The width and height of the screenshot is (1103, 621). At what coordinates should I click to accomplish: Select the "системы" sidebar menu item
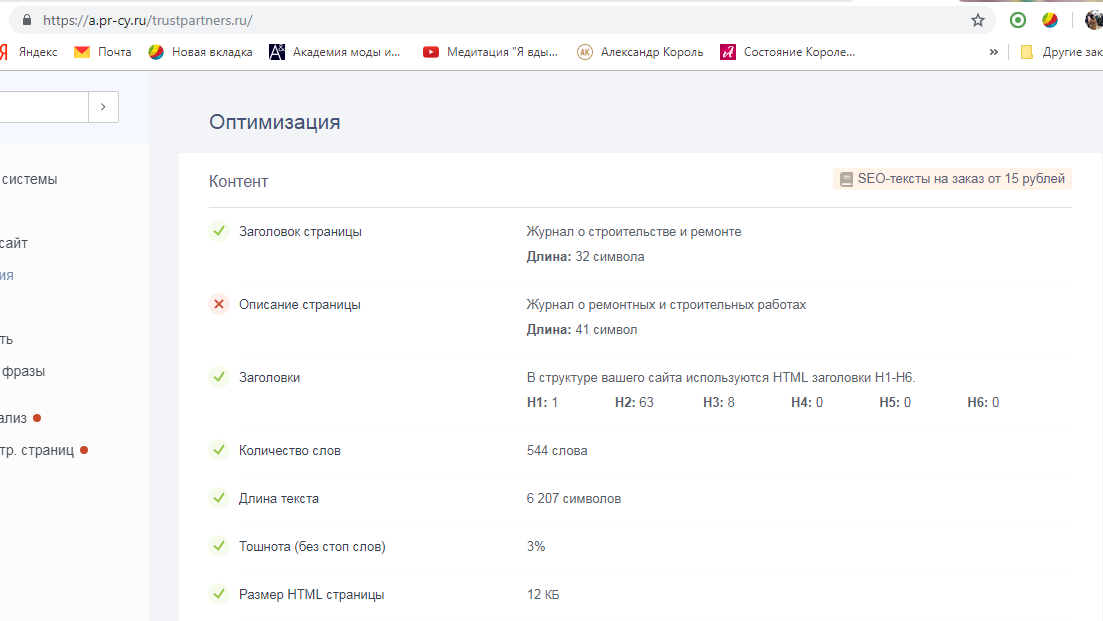[29, 179]
